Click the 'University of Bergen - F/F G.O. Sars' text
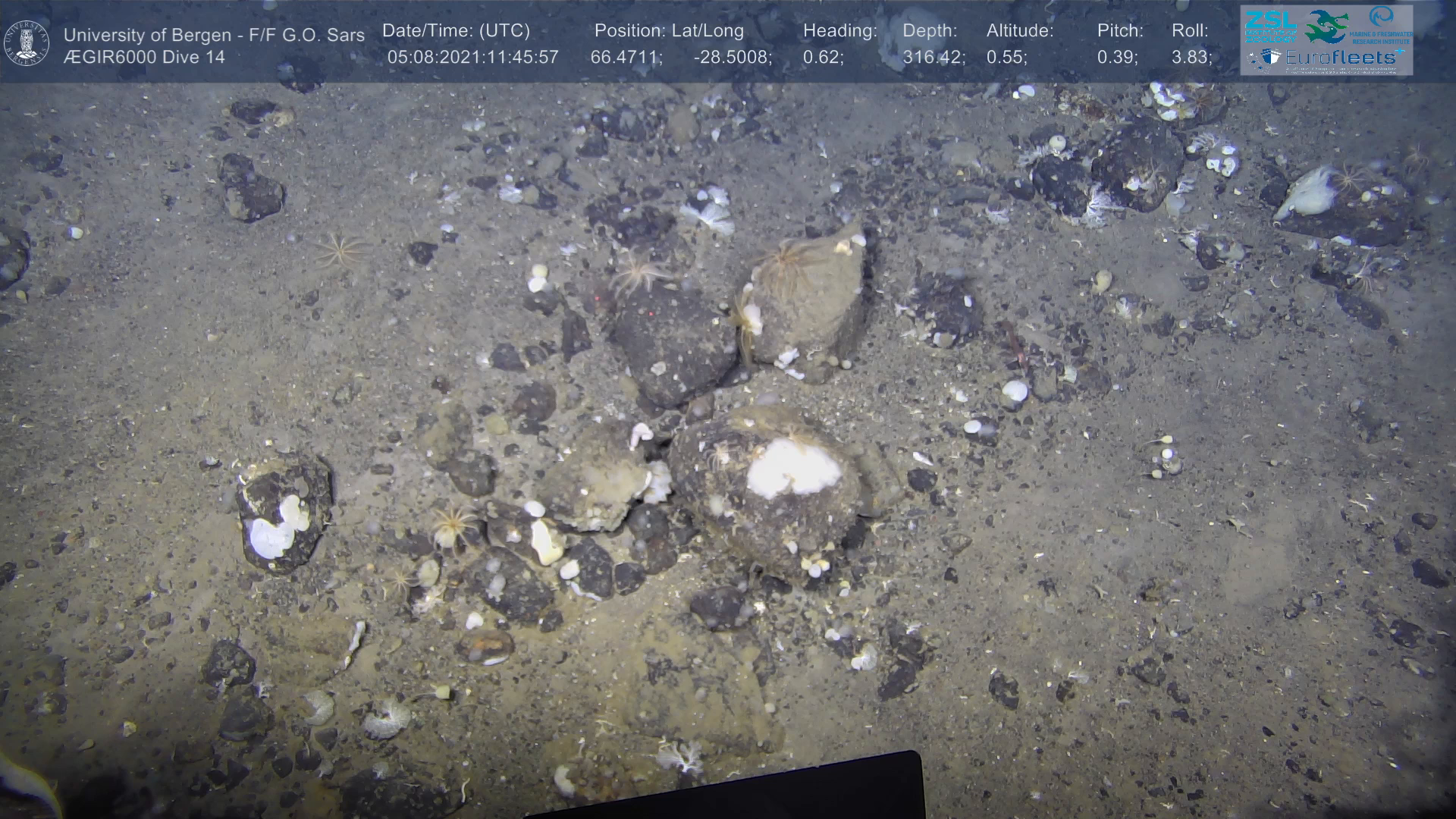 214,35
